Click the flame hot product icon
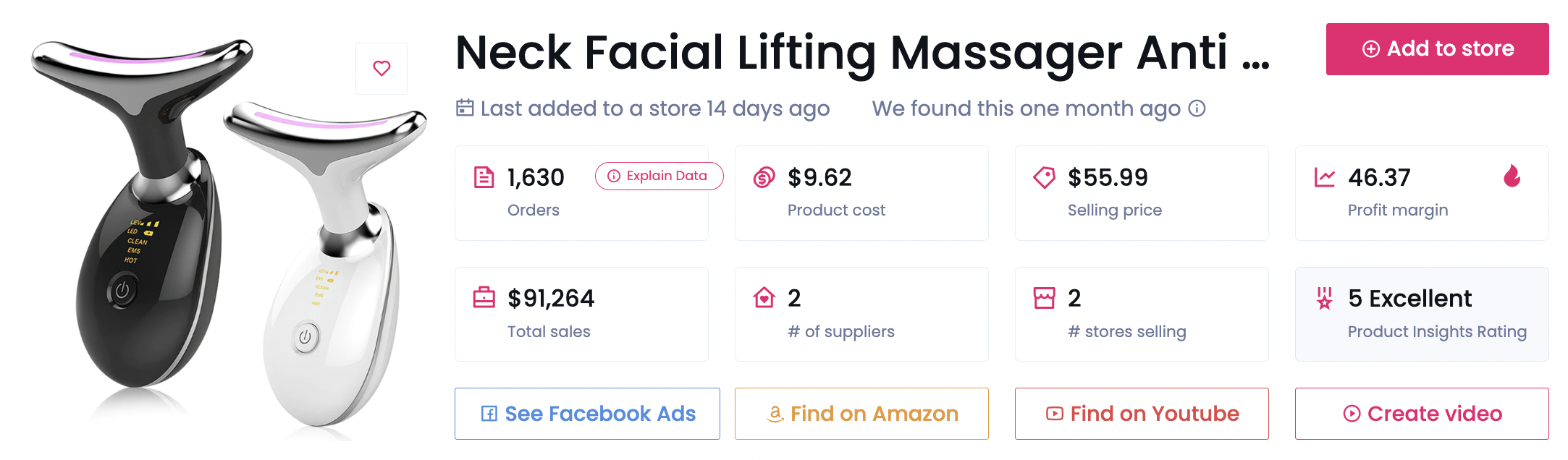This screenshot has height=460, width=1568. pos(1512,176)
